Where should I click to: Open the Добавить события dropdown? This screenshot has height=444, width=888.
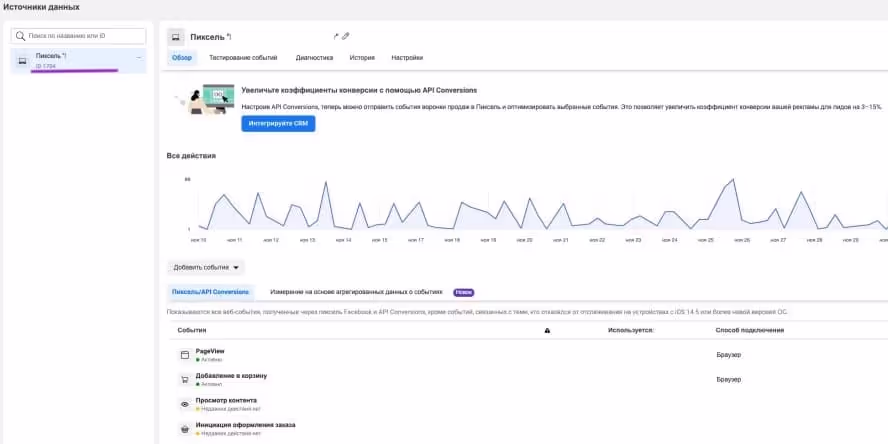click(206, 267)
